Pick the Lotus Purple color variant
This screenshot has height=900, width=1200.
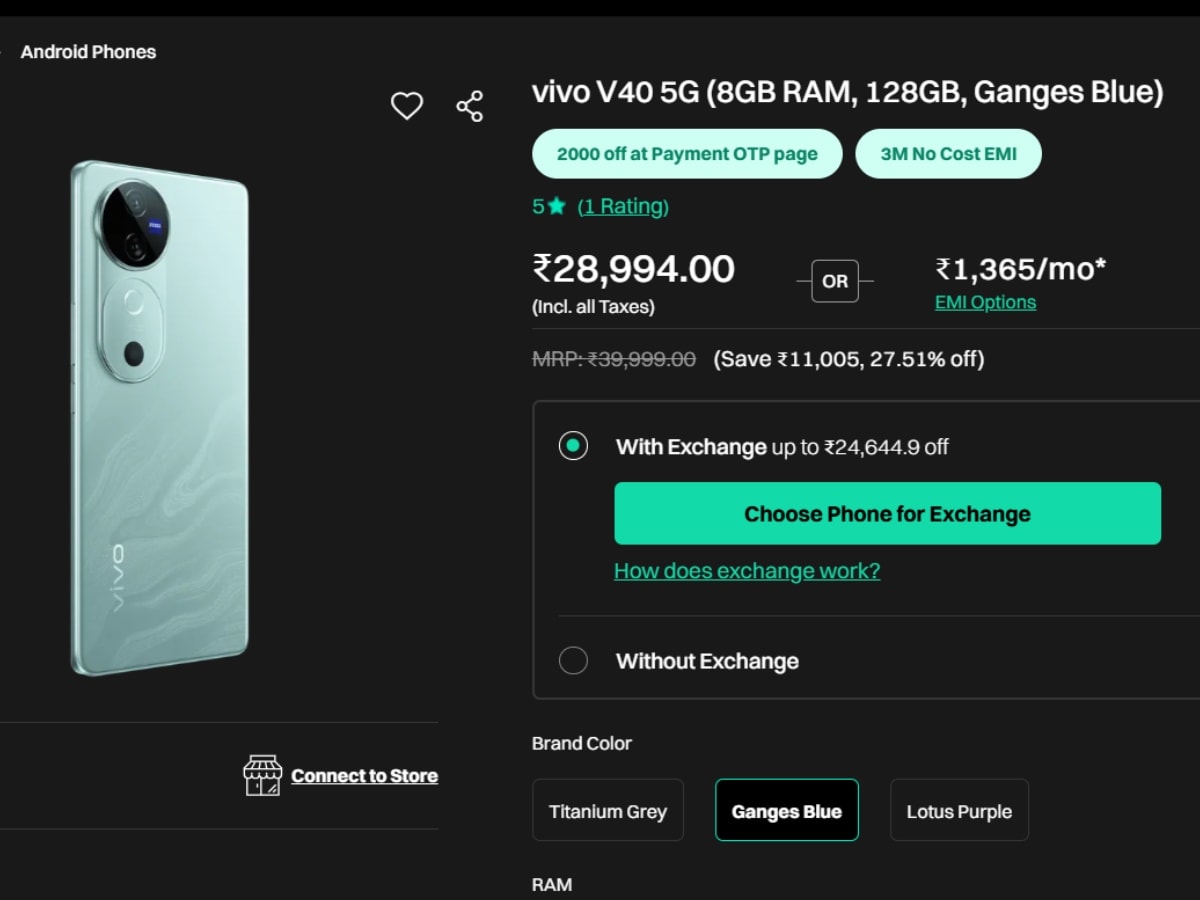point(959,811)
